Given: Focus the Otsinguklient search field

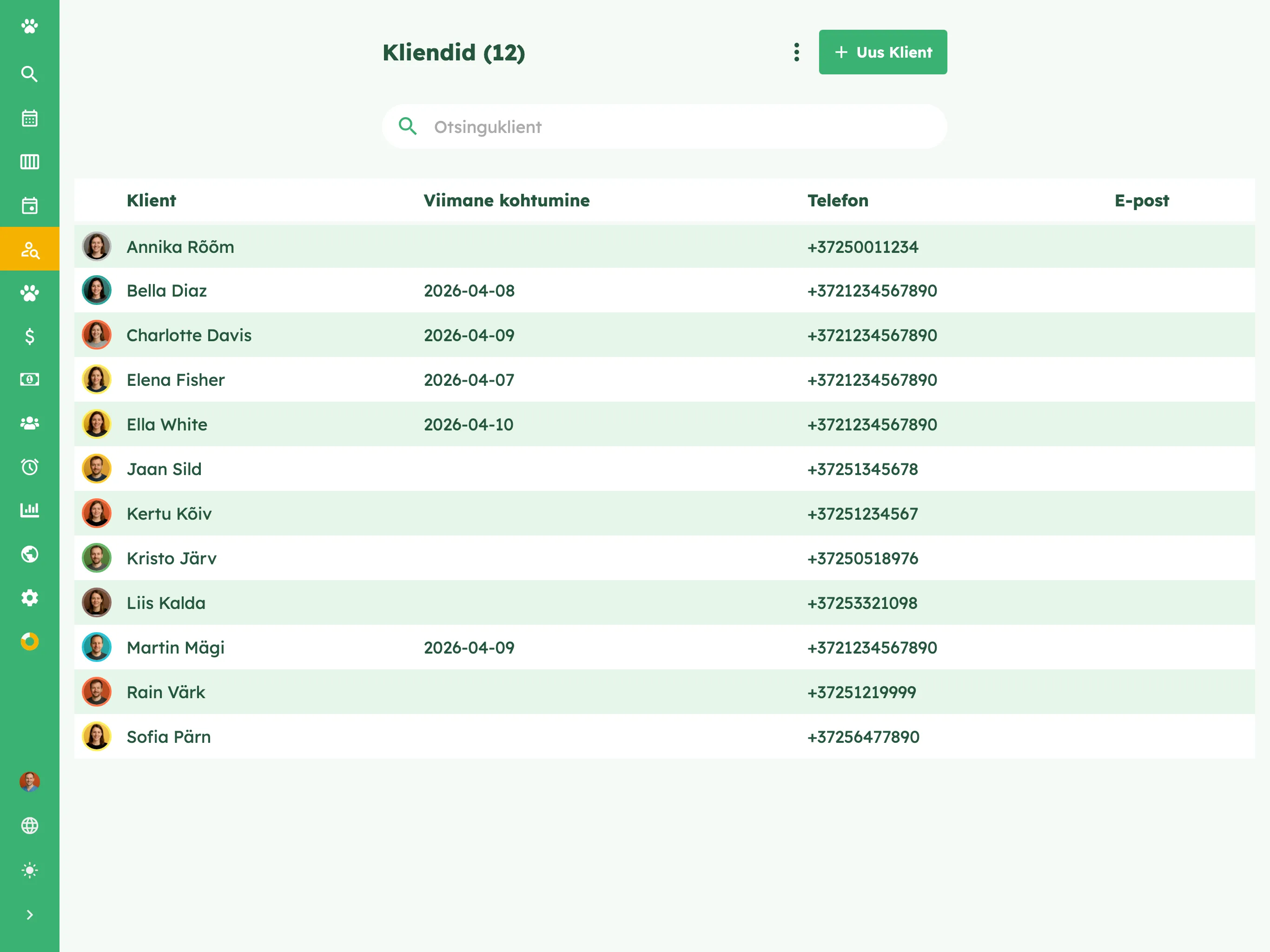Looking at the screenshot, I should pyautogui.click(x=664, y=126).
